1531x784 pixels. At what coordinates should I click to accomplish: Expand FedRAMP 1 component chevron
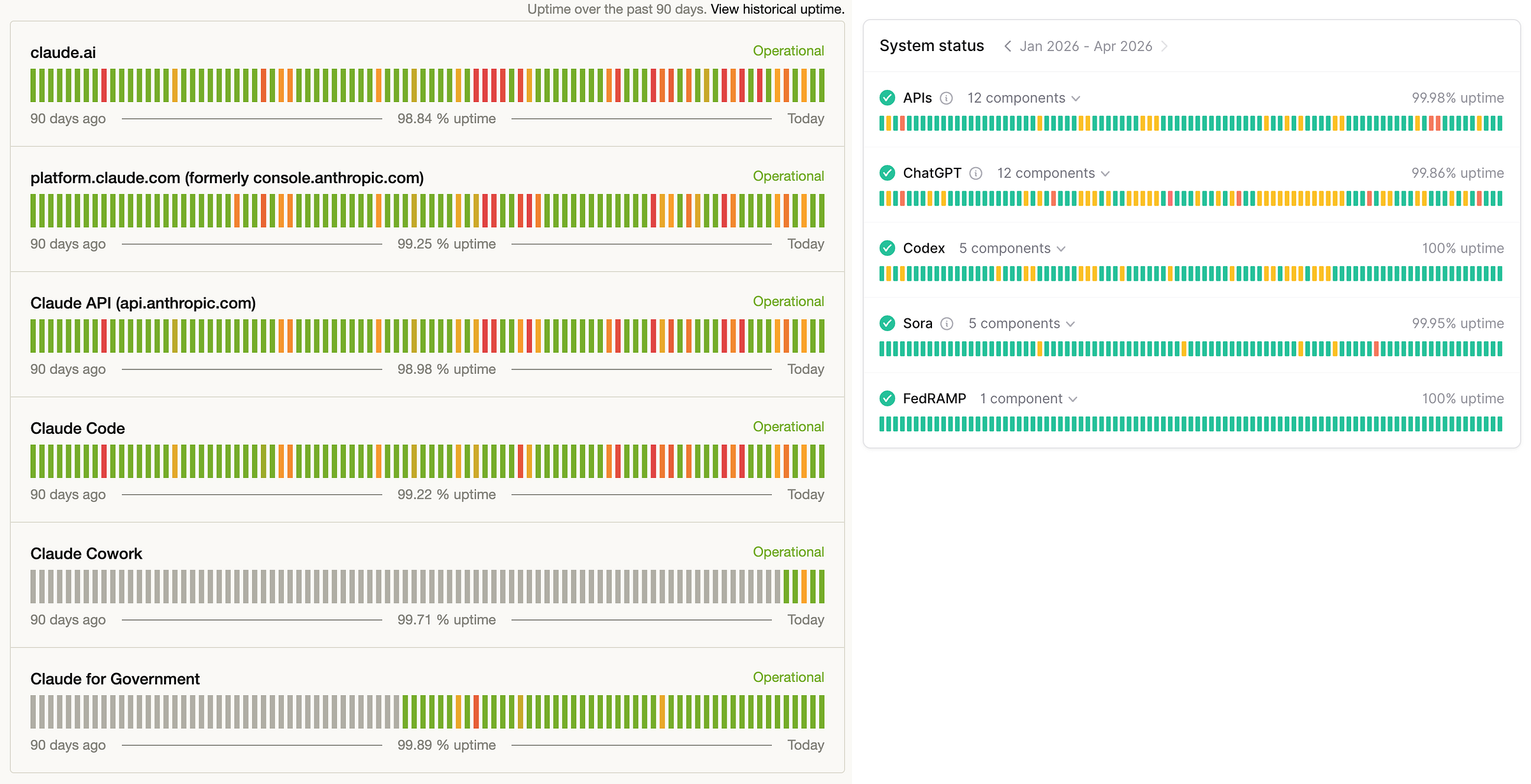coord(1073,399)
